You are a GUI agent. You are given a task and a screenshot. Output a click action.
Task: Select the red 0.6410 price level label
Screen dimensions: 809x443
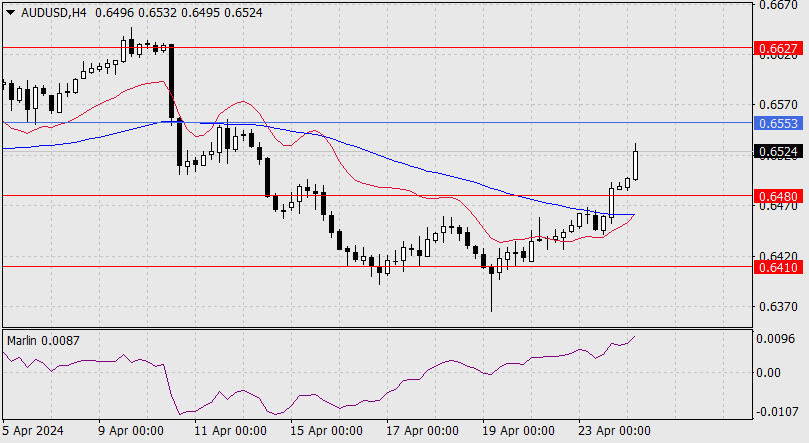pos(778,267)
